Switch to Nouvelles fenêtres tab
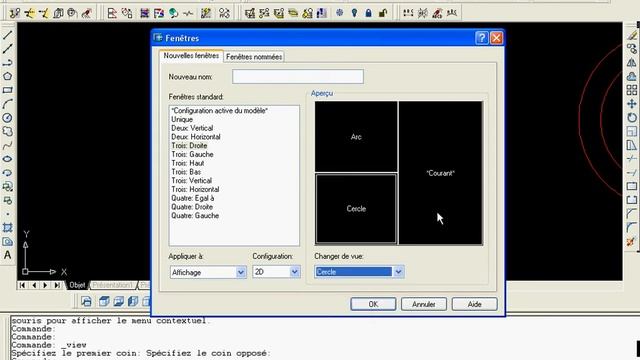 (x=191, y=56)
